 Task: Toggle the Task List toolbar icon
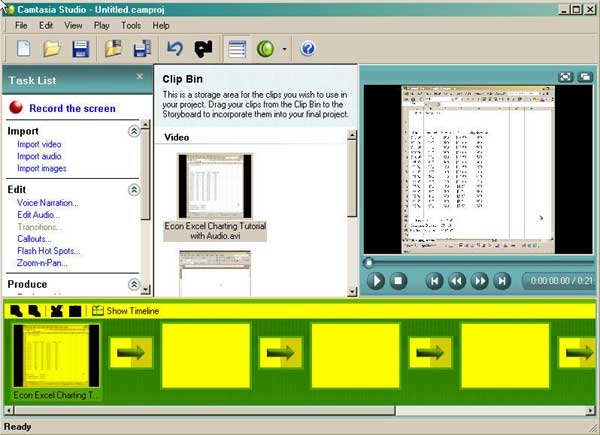click(x=237, y=49)
